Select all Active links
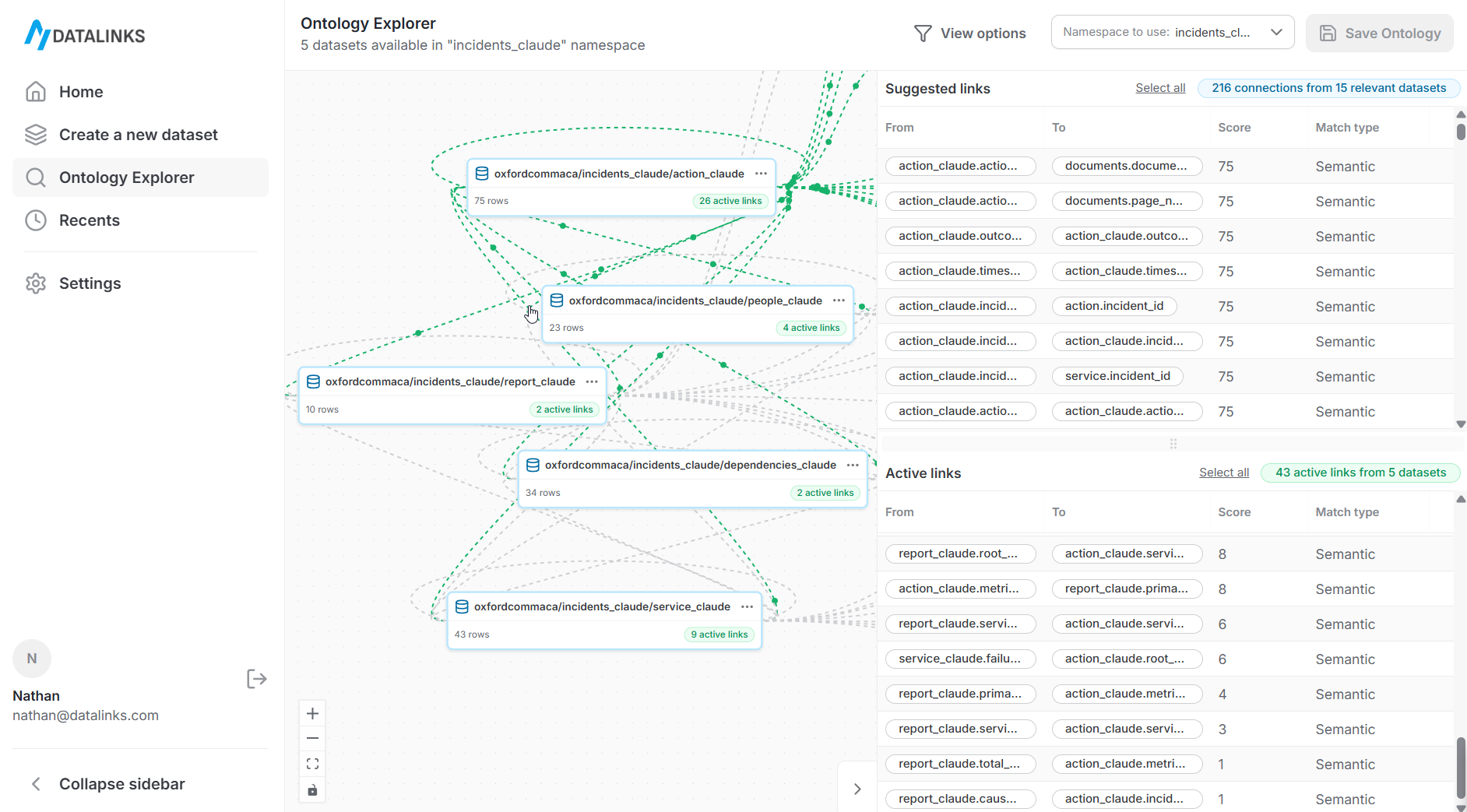The width and height of the screenshot is (1467, 812). [x=1223, y=472]
